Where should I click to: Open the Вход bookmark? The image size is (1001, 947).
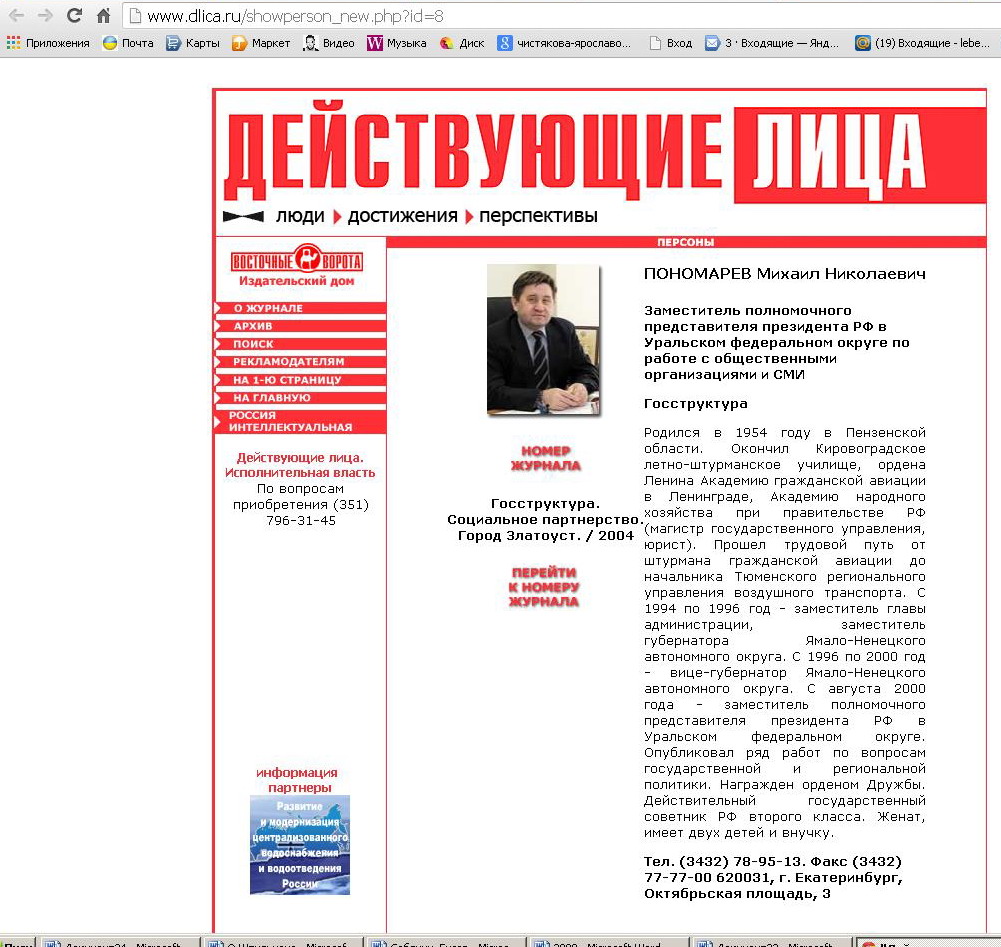(670, 43)
